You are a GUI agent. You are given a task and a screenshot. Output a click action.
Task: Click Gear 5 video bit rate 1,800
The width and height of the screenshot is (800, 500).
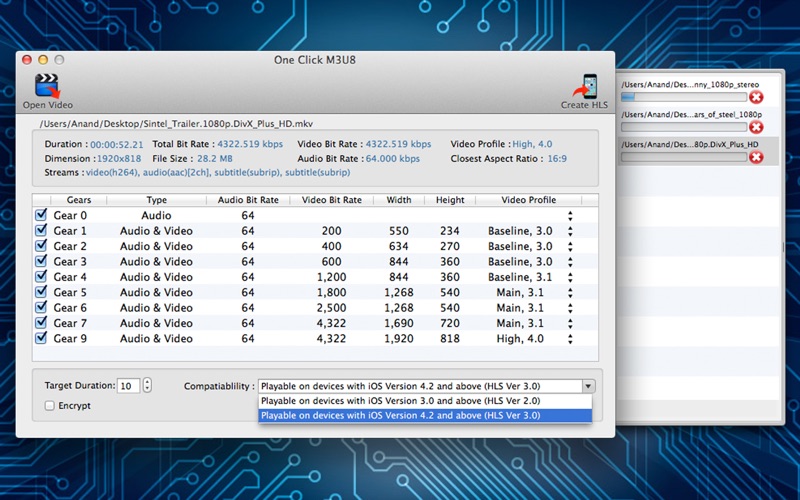[331, 292]
